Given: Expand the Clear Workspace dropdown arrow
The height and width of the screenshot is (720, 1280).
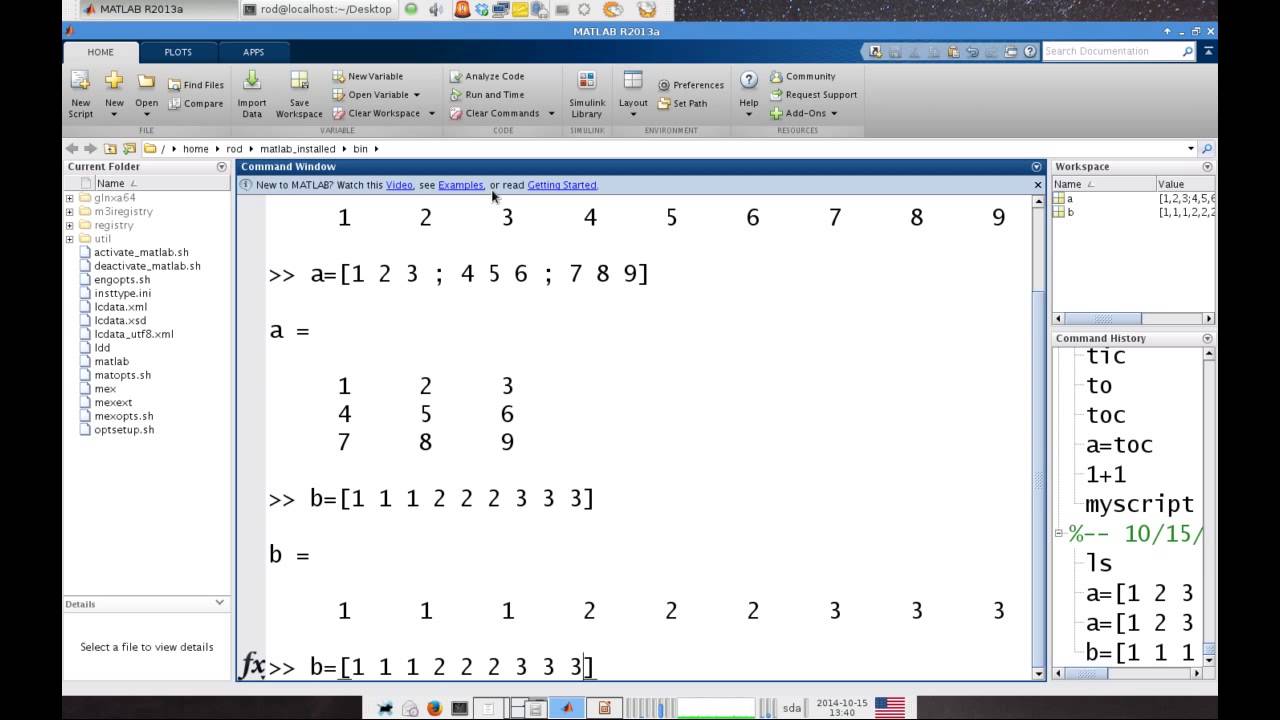Looking at the screenshot, I should click(432, 113).
